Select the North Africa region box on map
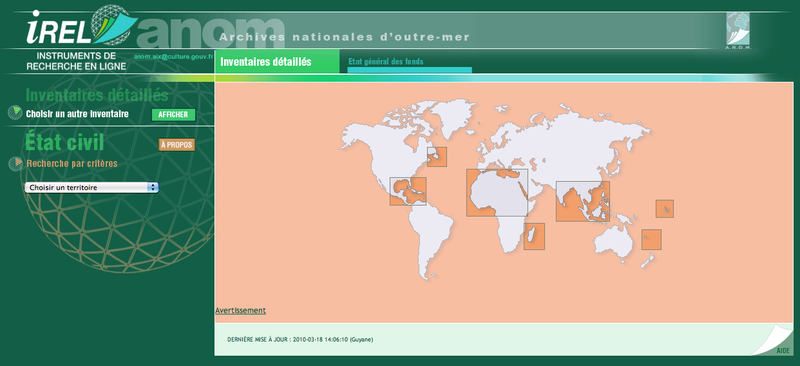This screenshot has height=366, width=800. tap(497, 192)
